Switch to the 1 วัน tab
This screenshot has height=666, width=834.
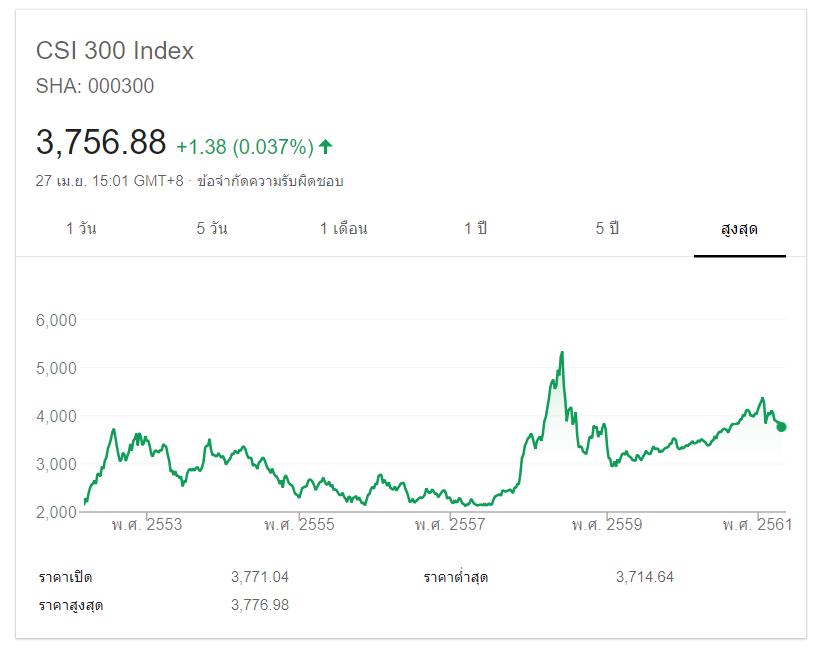81,229
